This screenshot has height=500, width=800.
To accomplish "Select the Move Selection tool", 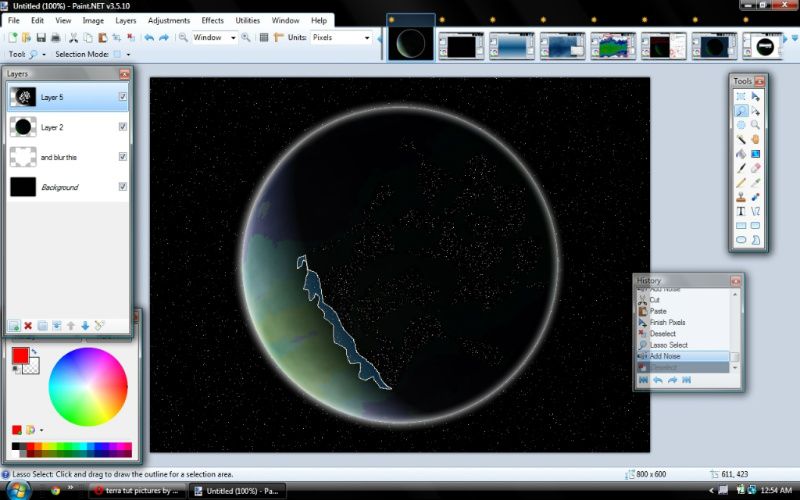I will [756, 111].
